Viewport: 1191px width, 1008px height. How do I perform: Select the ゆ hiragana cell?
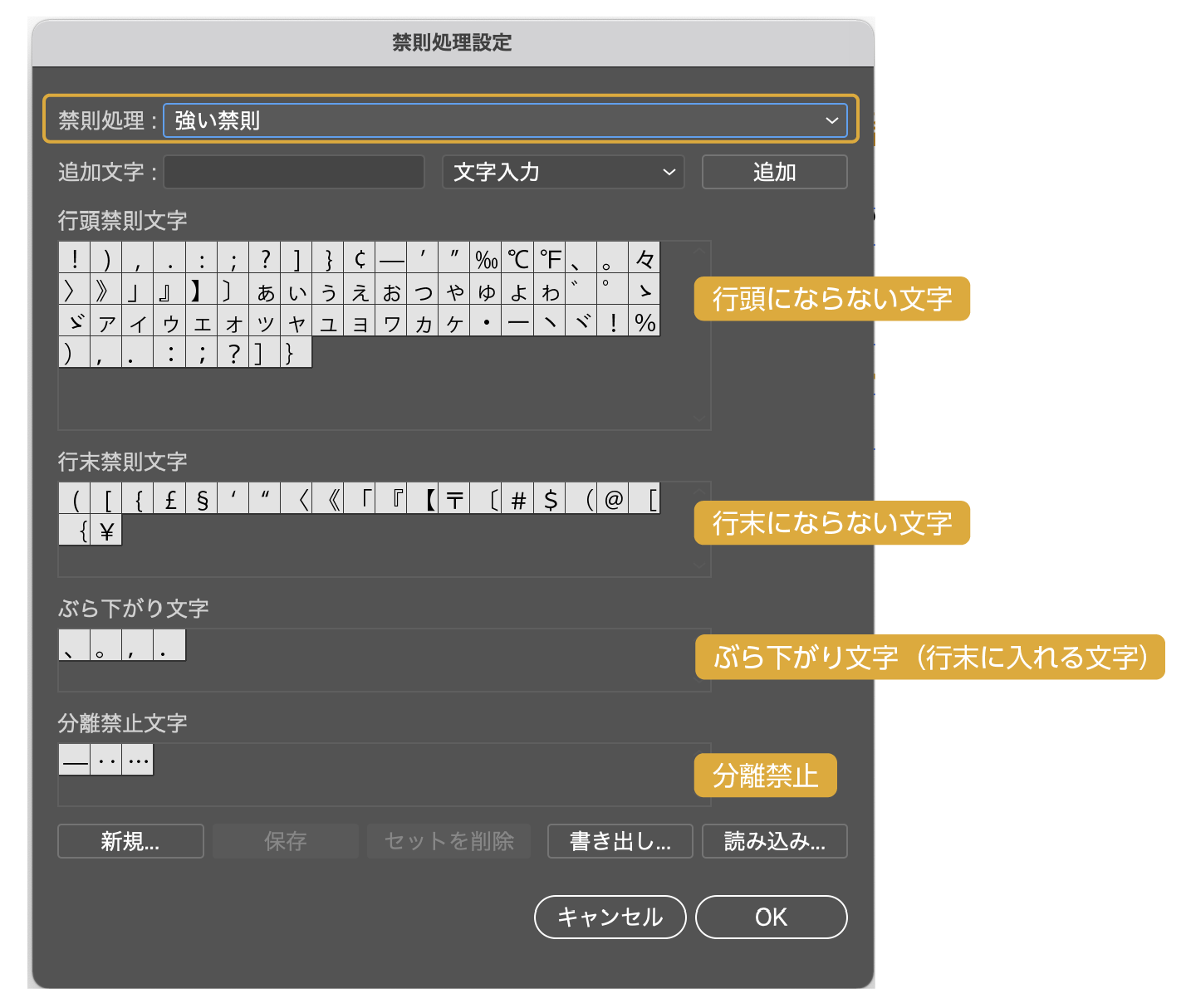(487, 289)
